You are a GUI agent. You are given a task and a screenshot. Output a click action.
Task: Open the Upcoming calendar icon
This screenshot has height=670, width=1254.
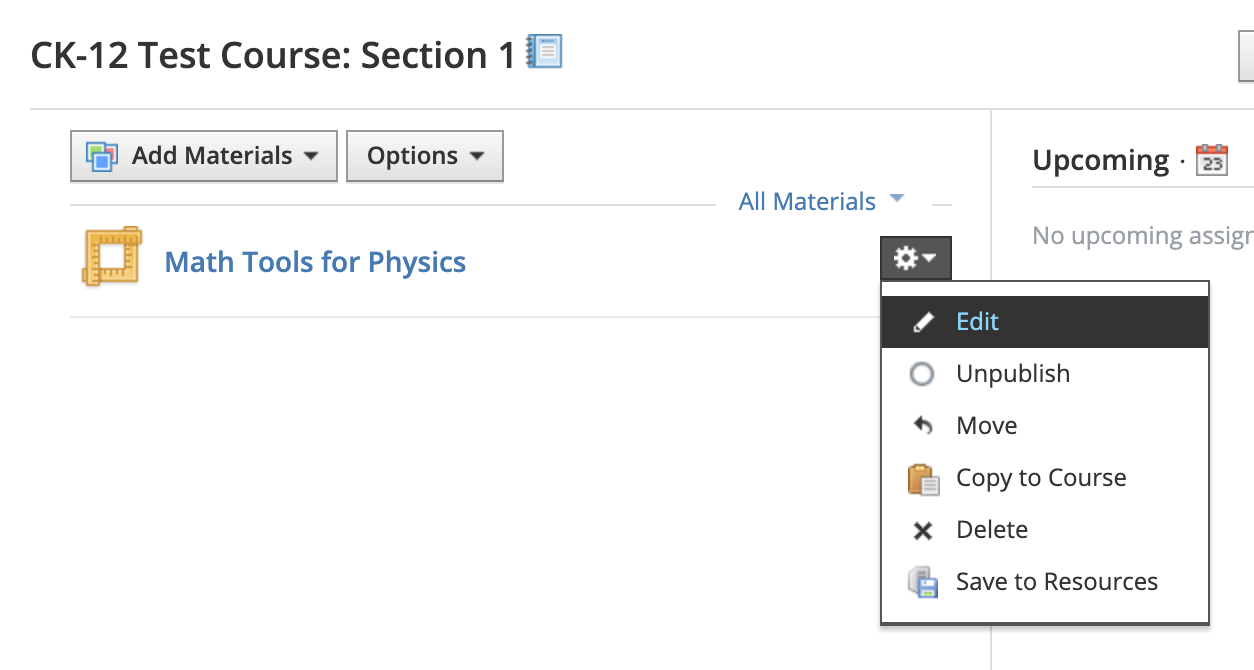(x=1211, y=160)
